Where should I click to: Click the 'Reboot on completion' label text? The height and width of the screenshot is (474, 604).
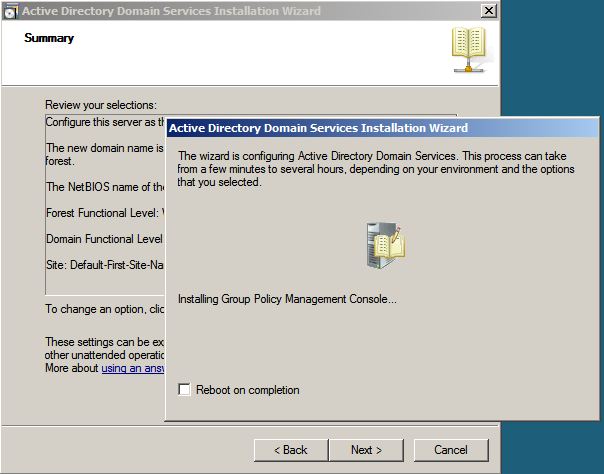[248, 390]
